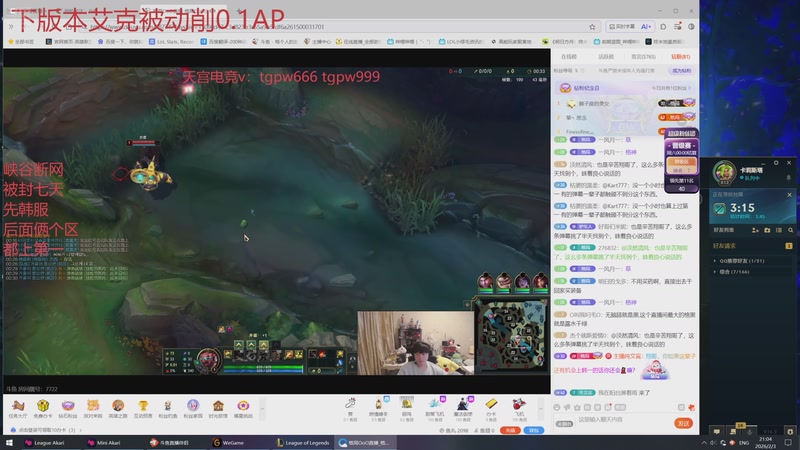
Task: Click the red packet icon above chat input
Action: coord(691,407)
